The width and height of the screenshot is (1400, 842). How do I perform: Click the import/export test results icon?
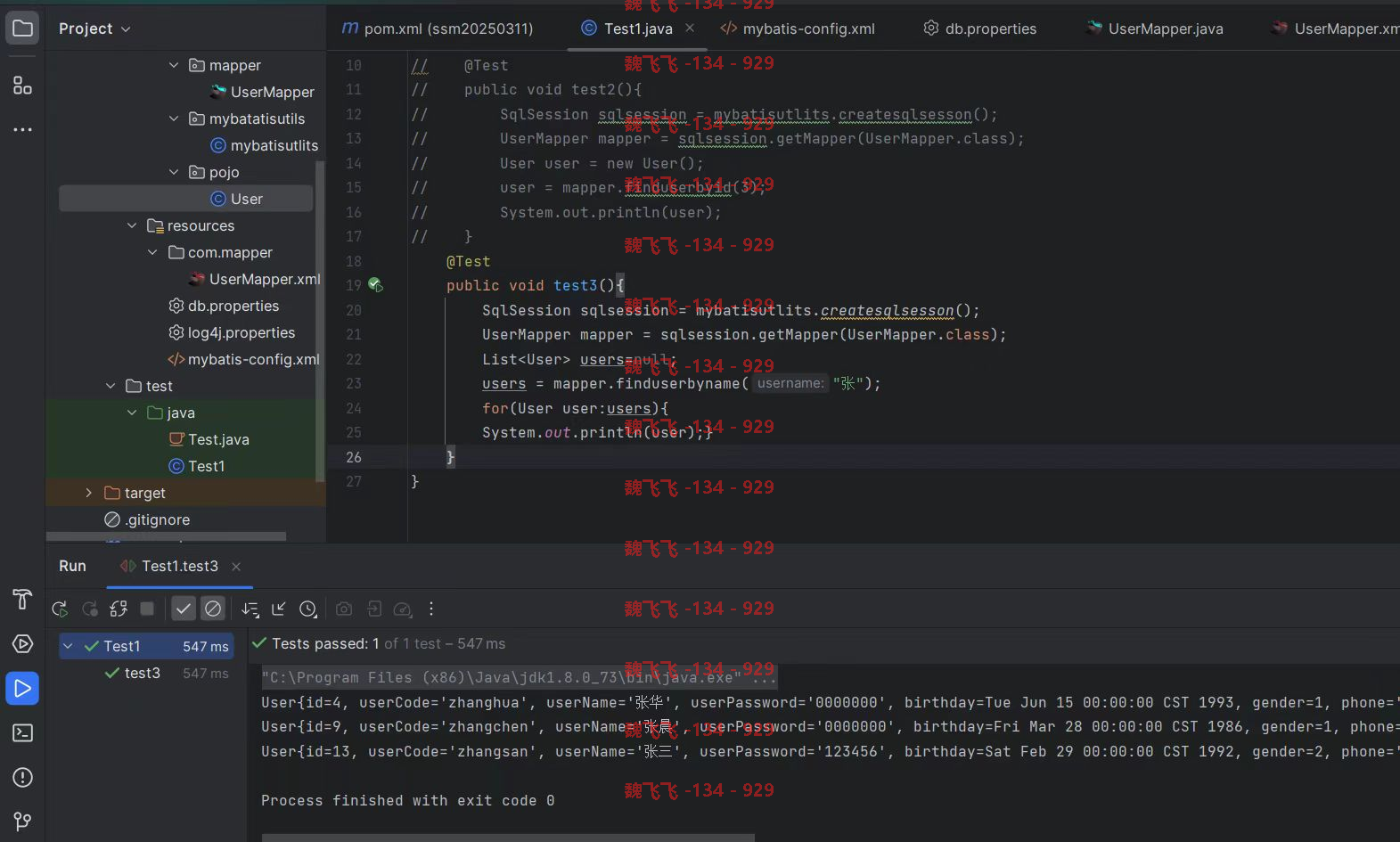click(374, 609)
